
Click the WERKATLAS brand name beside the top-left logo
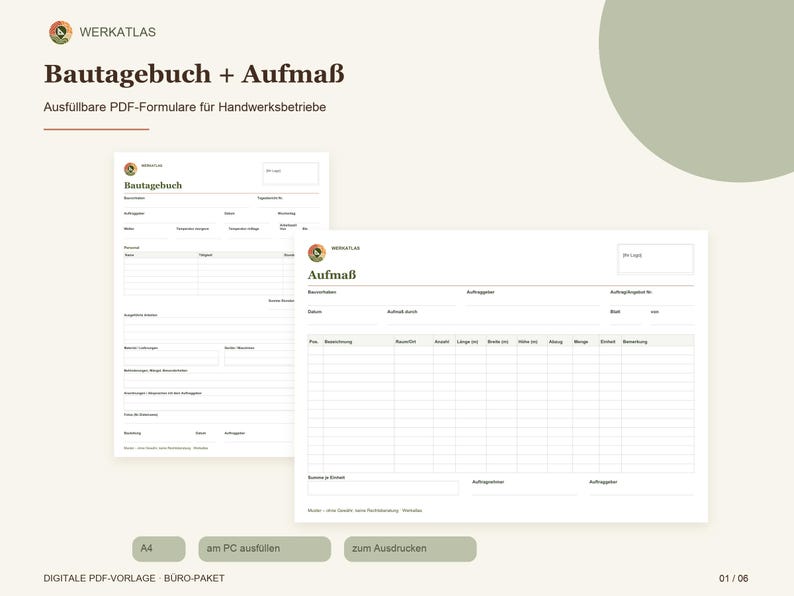(x=117, y=32)
